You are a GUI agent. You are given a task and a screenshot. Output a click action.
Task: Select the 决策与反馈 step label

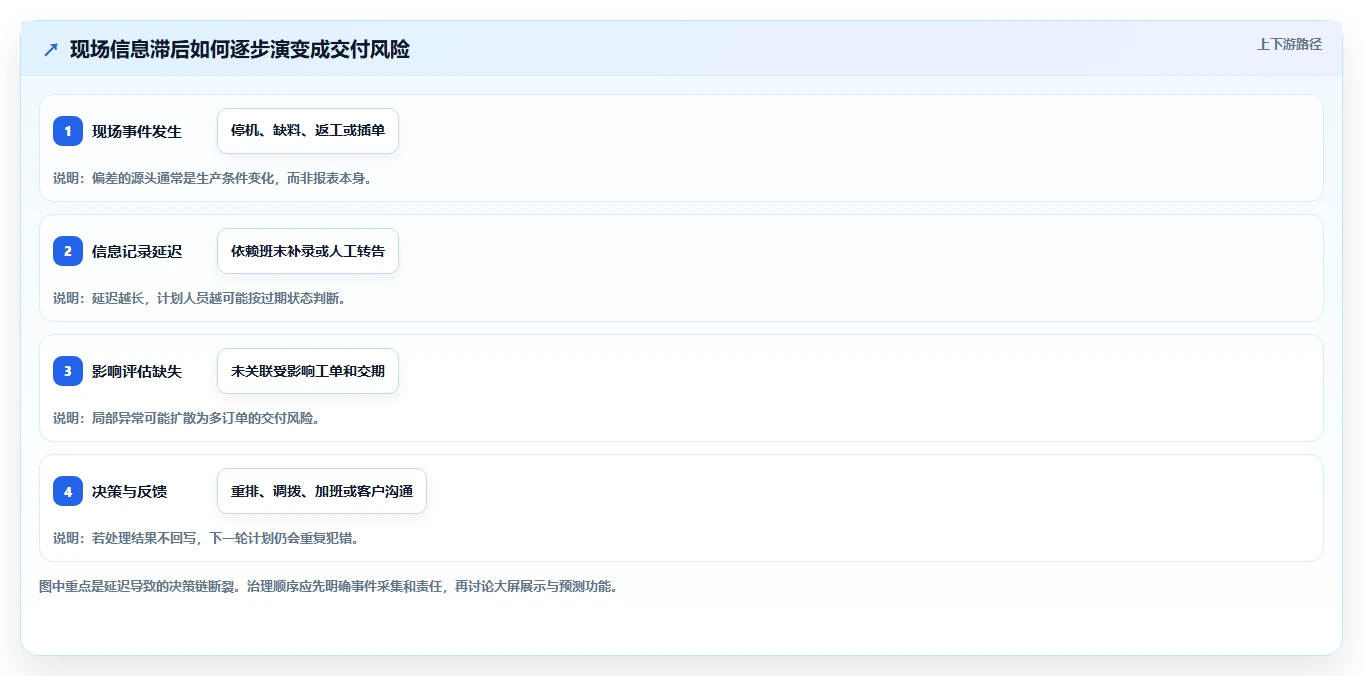pyautogui.click(x=130, y=491)
